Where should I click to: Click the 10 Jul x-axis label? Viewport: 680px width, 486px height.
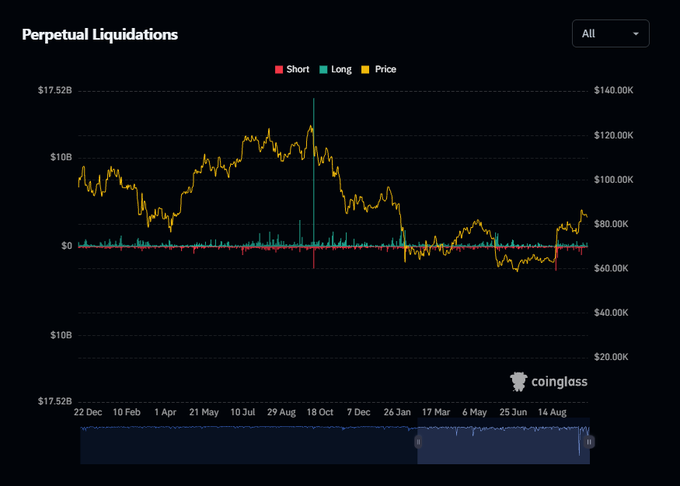coord(243,412)
